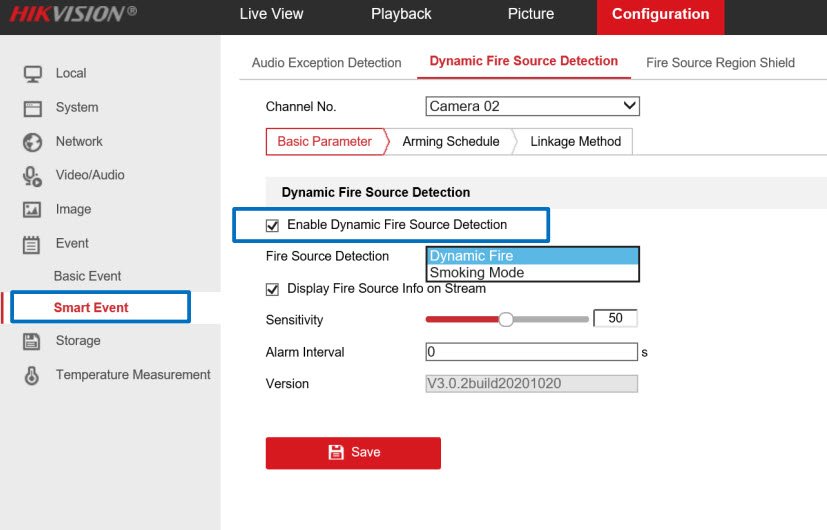Go to the Arming Schedule tab

coord(450,142)
